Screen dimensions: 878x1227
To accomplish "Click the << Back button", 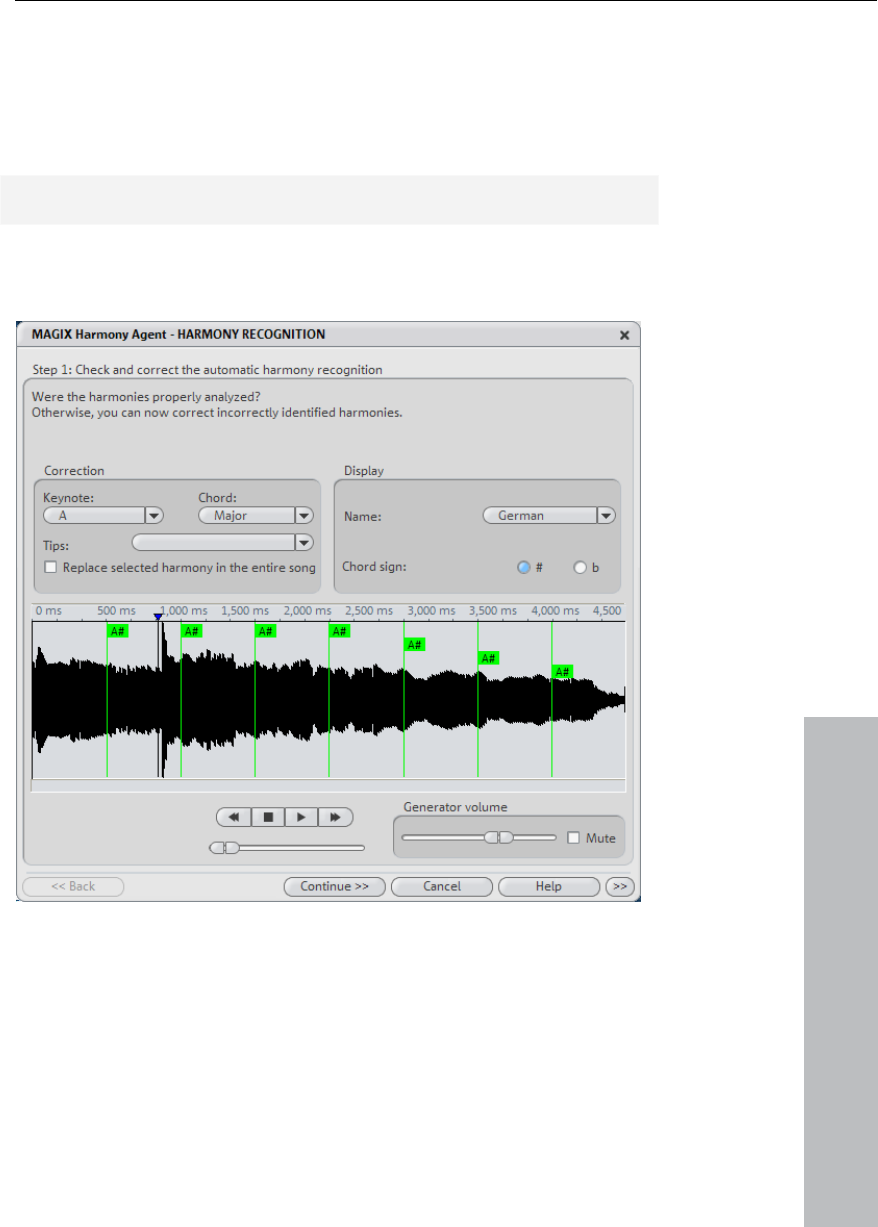I will (73, 886).
